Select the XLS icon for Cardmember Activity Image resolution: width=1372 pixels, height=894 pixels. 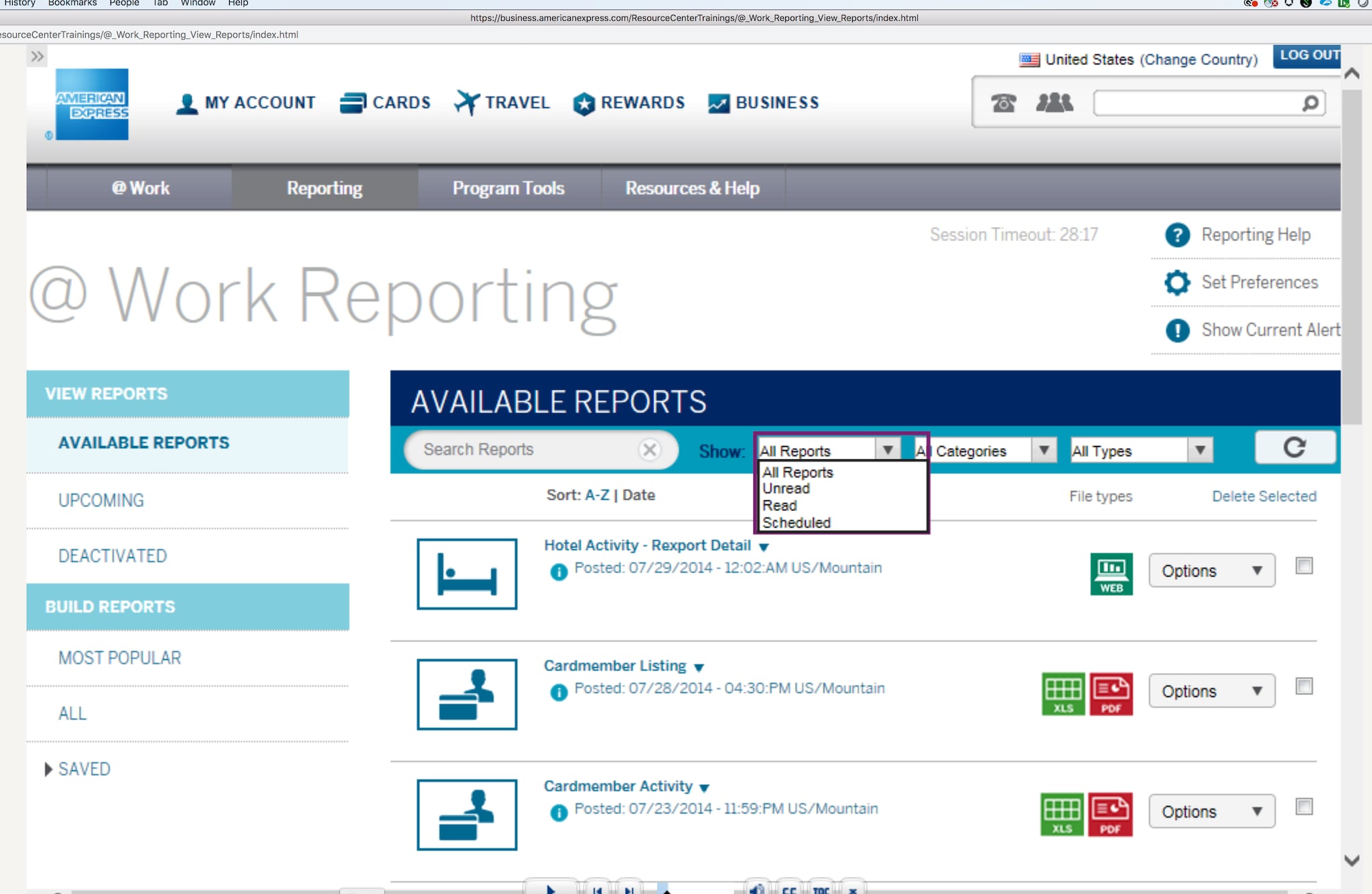click(x=1062, y=814)
